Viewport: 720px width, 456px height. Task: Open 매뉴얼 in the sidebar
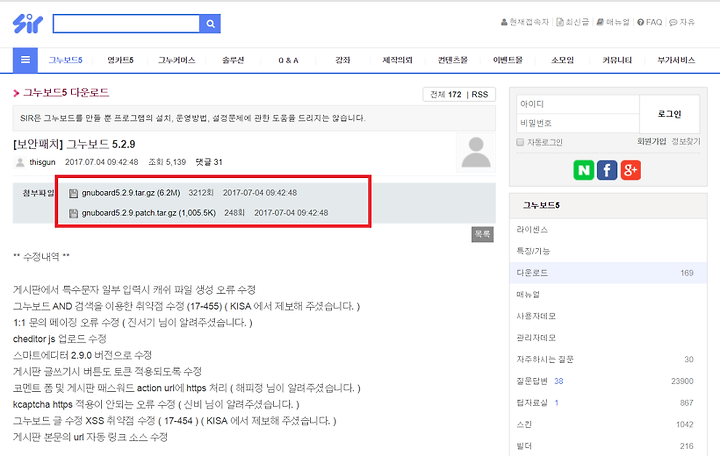click(528, 294)
